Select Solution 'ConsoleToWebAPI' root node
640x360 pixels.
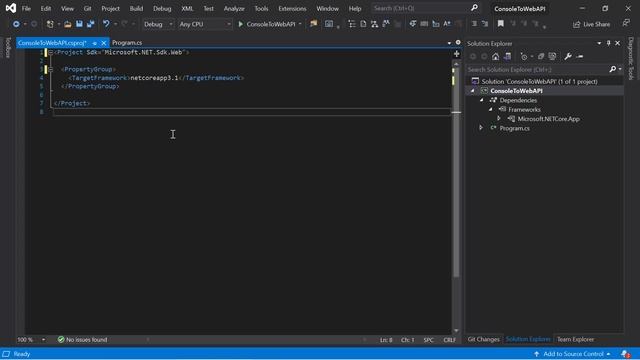coord(535,81)
